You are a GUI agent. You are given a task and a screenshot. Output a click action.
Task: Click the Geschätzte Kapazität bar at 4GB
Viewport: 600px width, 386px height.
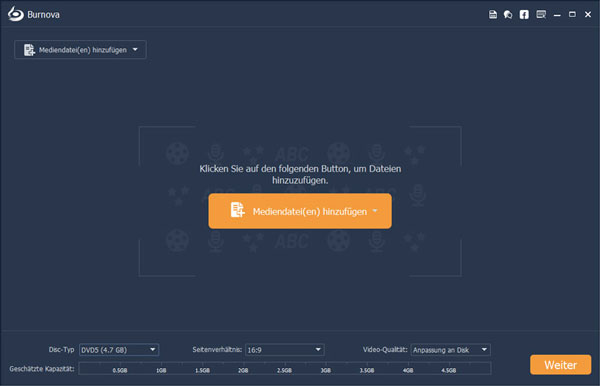click(408, 368)
